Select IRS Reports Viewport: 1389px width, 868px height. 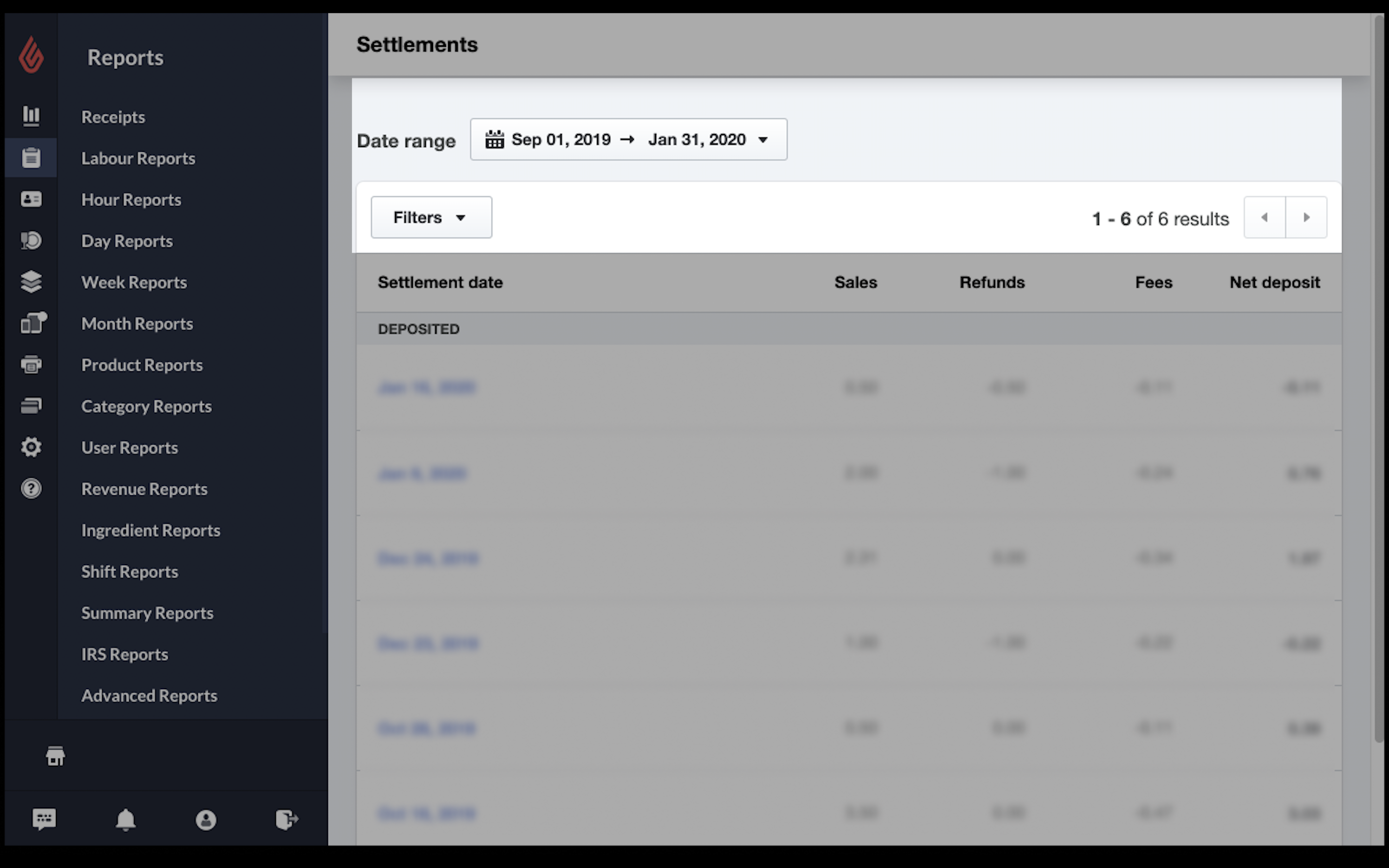124,654
